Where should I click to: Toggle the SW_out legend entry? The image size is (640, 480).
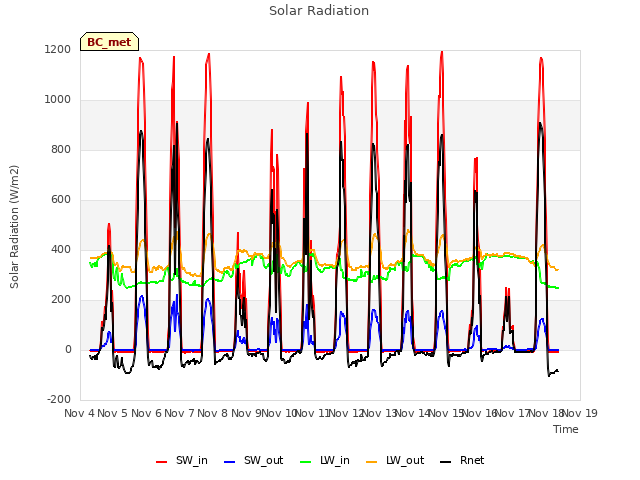pyautogui.click(x=253, y=461)
